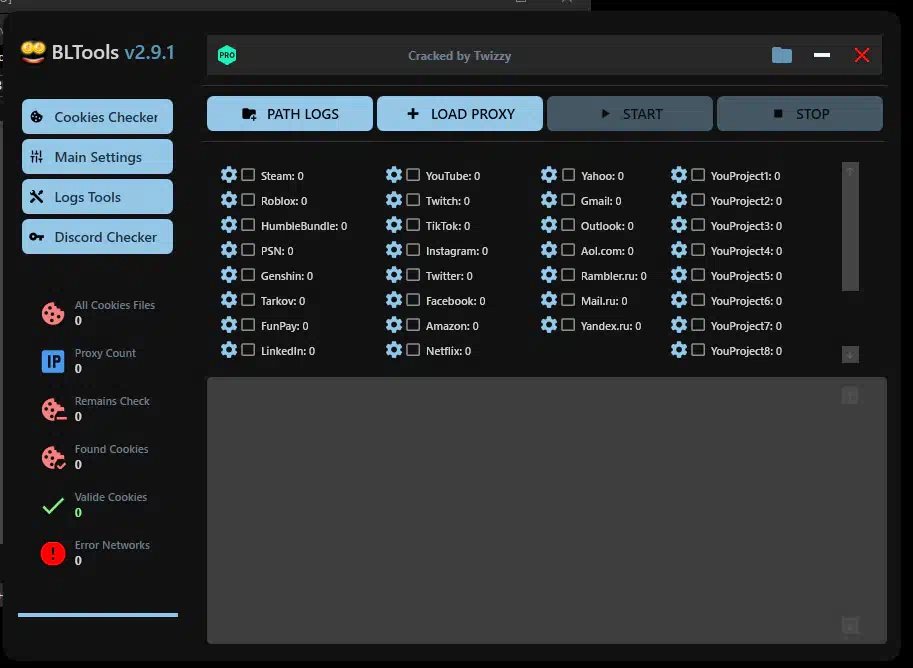Check the Gmail checkbox

[x=567, y=199]
